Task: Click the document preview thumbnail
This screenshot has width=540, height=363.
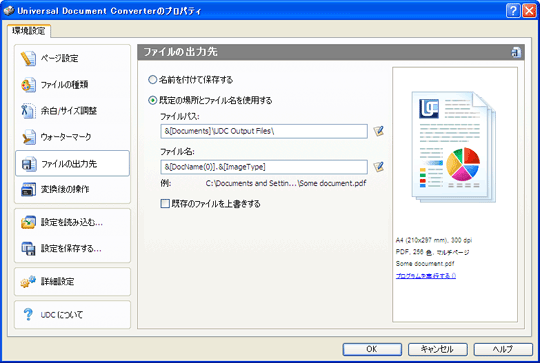Action: pyautogui.click(x=454, y=146)
